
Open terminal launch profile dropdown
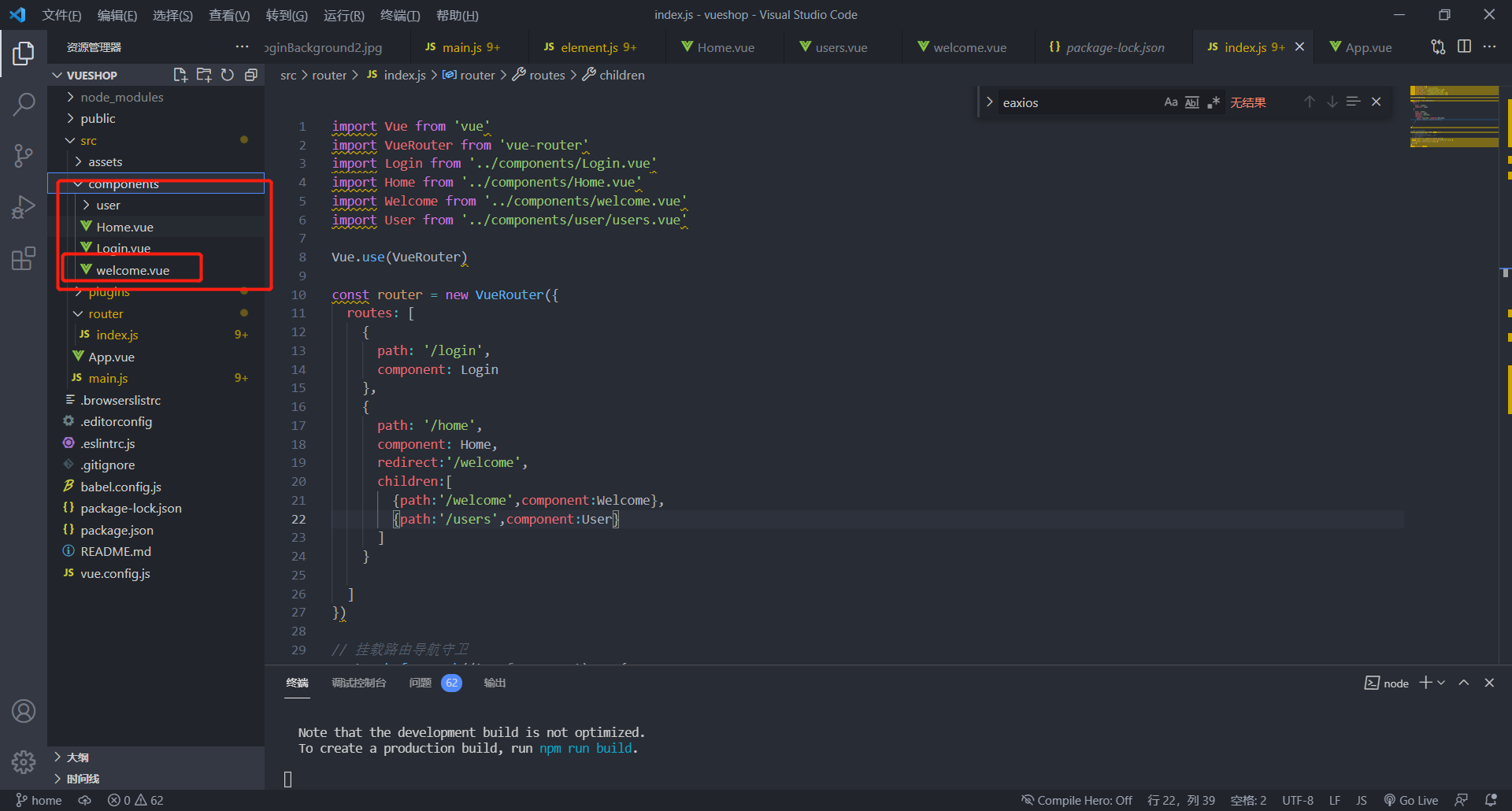(x=1441, y=683)
